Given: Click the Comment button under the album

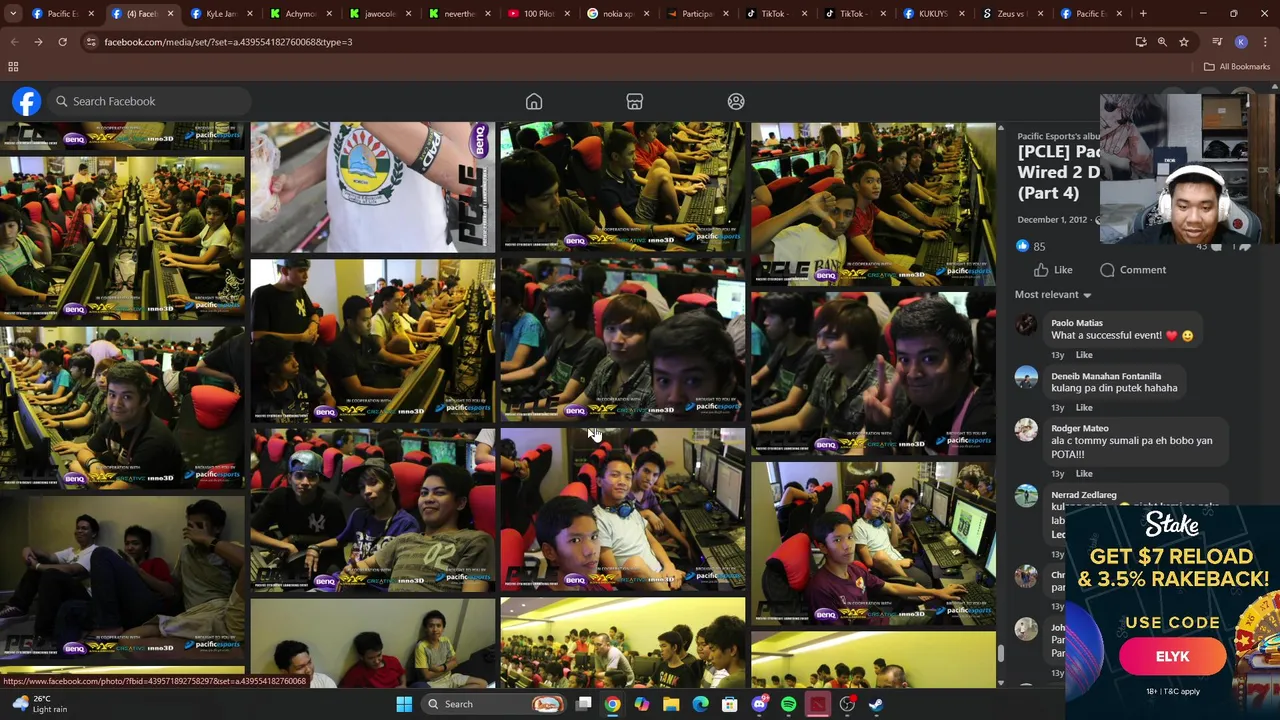Looking at the screenshot, I should coord(1133,270).
